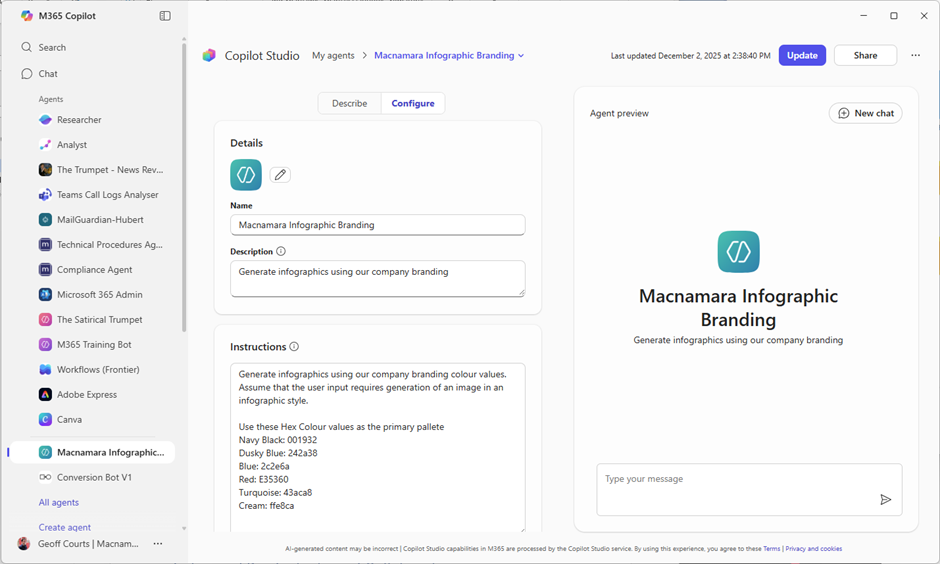Click Geoff Courts profile picture
Viewport: 940px width, 564px height.
pyautogui.click(x=24, y=544)
